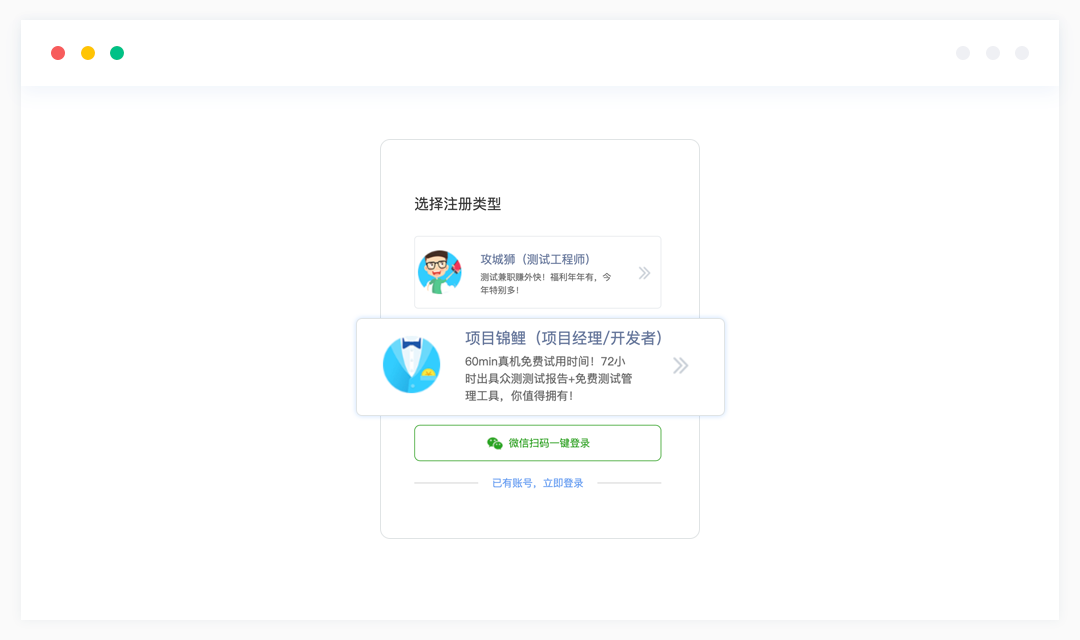The width and height of the screenshot is (1080, 640).
Task: Click the blue suit project manager avatar
Action: tap(411, 365)
